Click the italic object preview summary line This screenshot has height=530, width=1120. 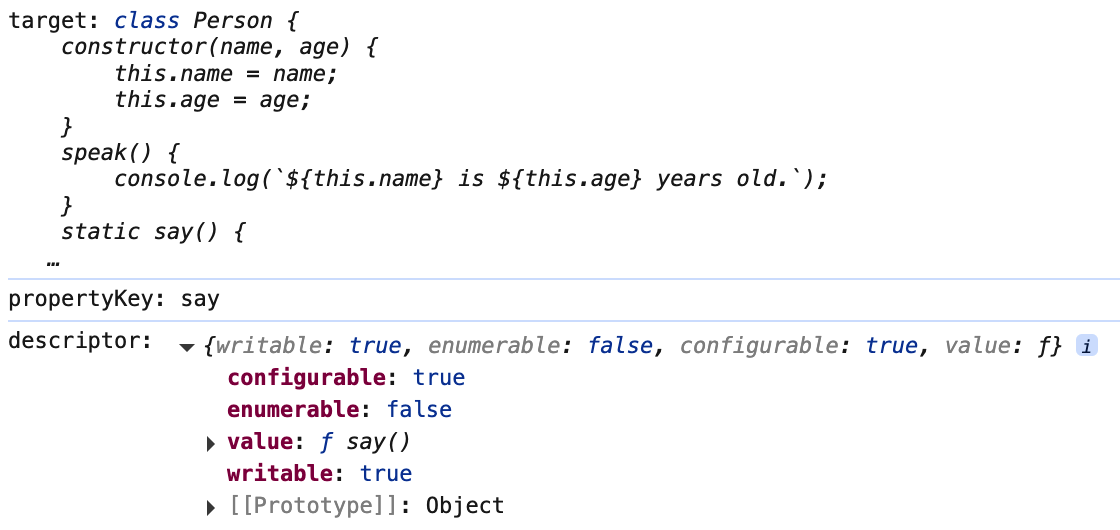pos(632,346)
